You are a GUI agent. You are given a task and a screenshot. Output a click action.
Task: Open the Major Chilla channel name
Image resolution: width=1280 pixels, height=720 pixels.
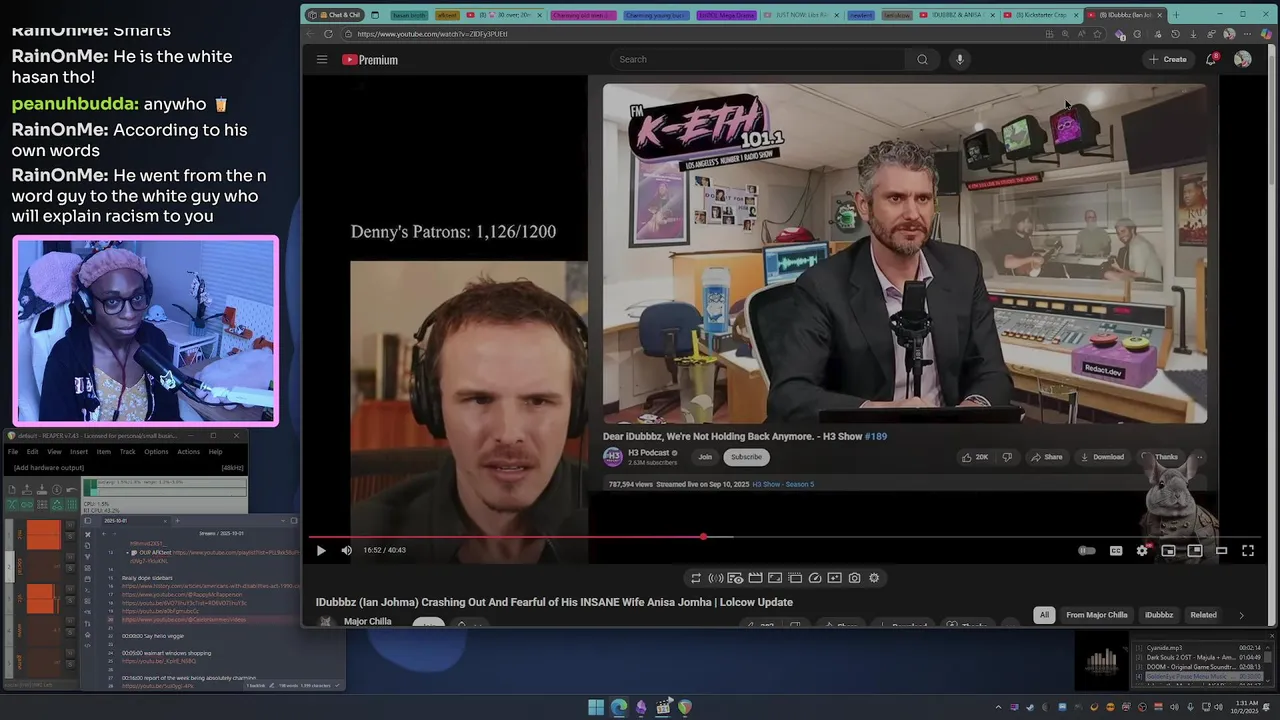(368, 621)
